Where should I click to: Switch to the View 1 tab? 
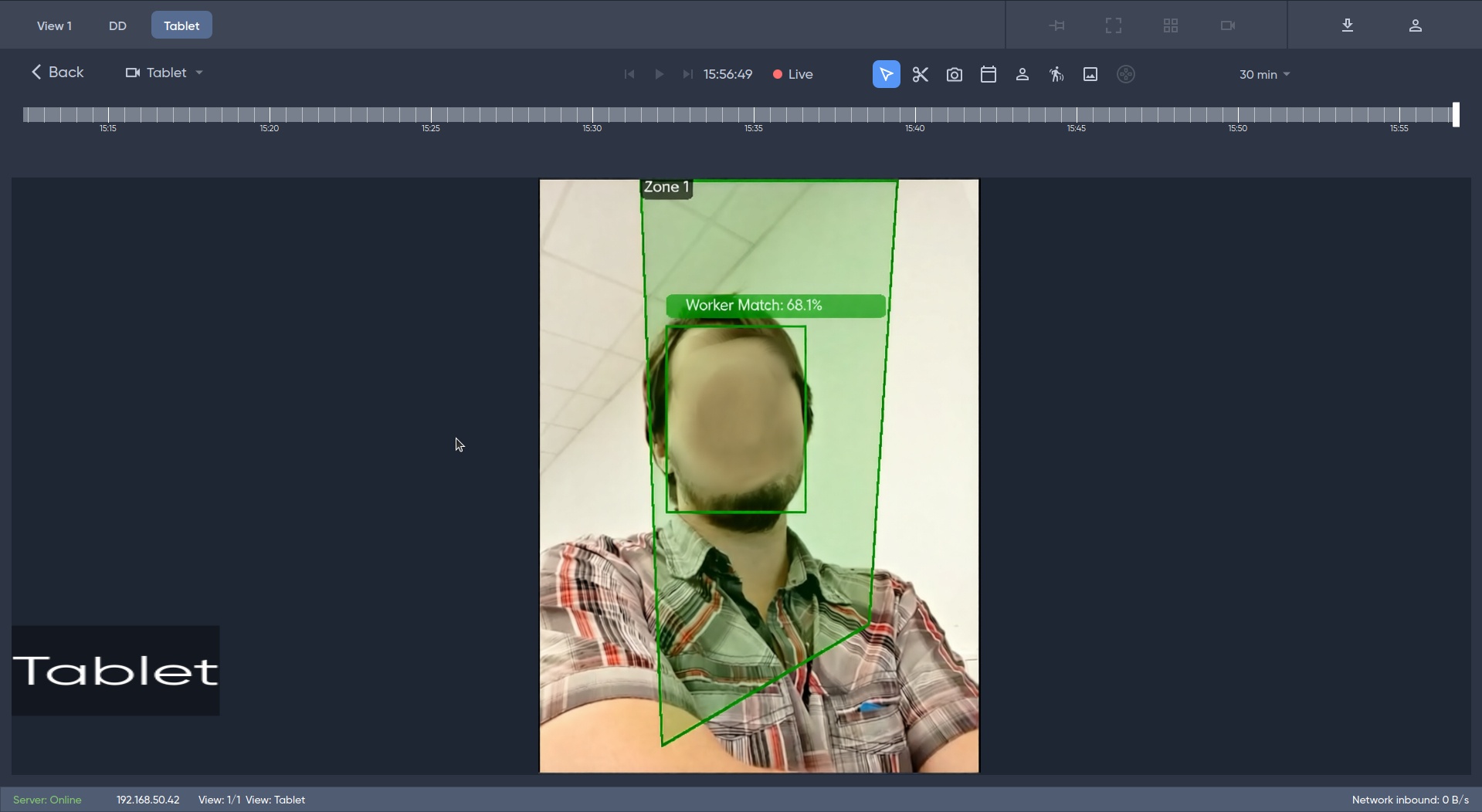54,25
